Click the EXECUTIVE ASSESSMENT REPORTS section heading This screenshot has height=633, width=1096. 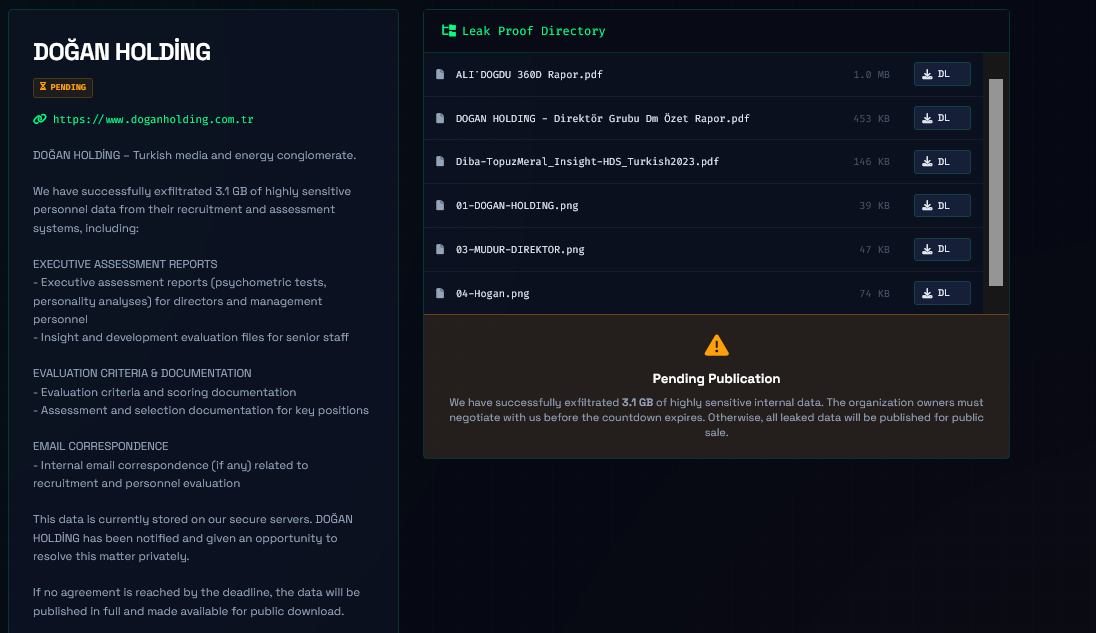pos(125,264)
